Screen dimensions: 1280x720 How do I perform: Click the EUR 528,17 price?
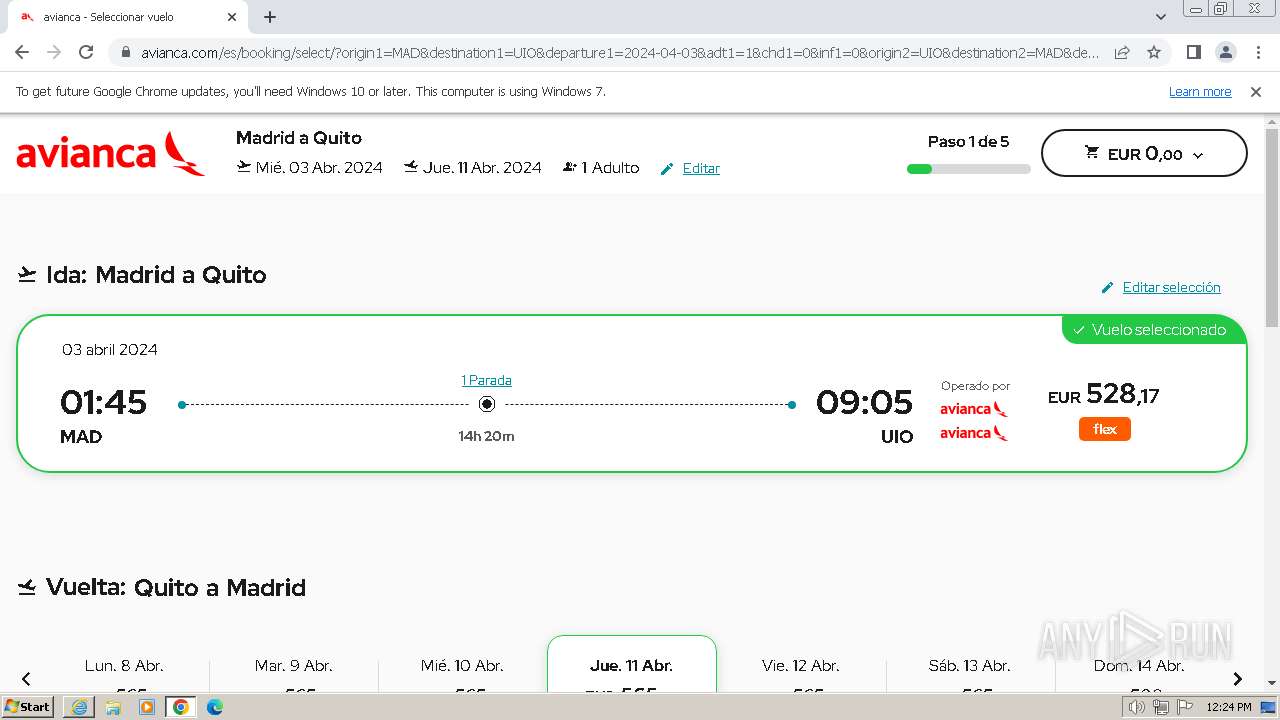(x=1104, y=395)
